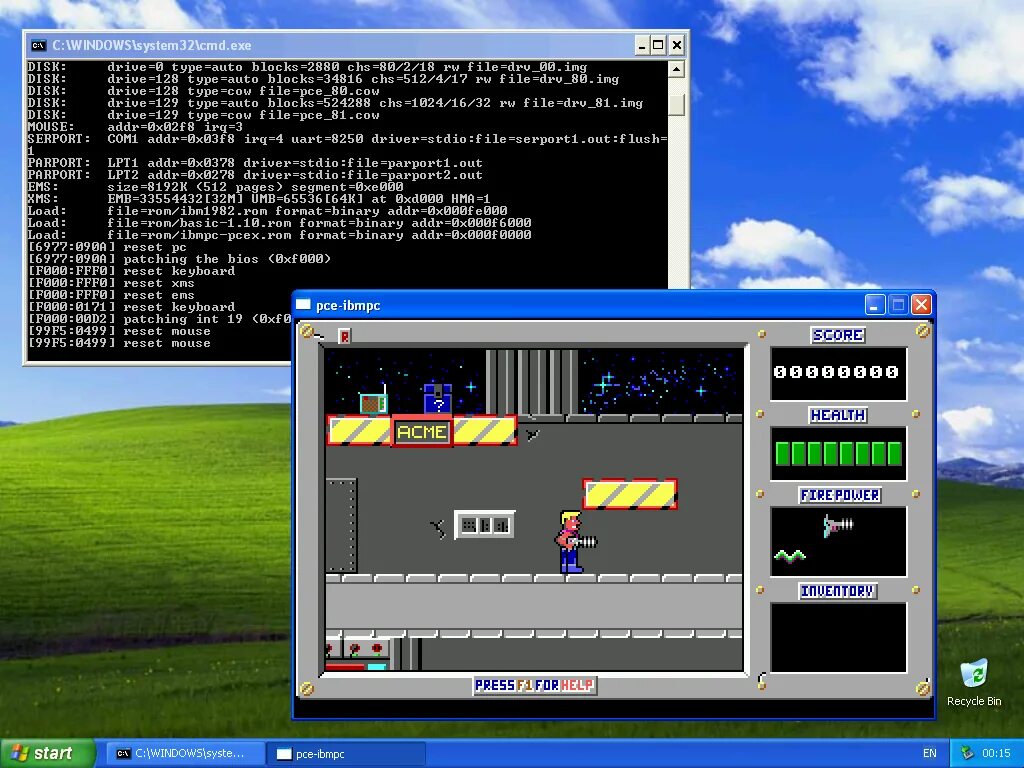This screenshot has width=1024, height=768.
Task: Click the FIREPOWER label in game HUD
Action: pos(840,496)
